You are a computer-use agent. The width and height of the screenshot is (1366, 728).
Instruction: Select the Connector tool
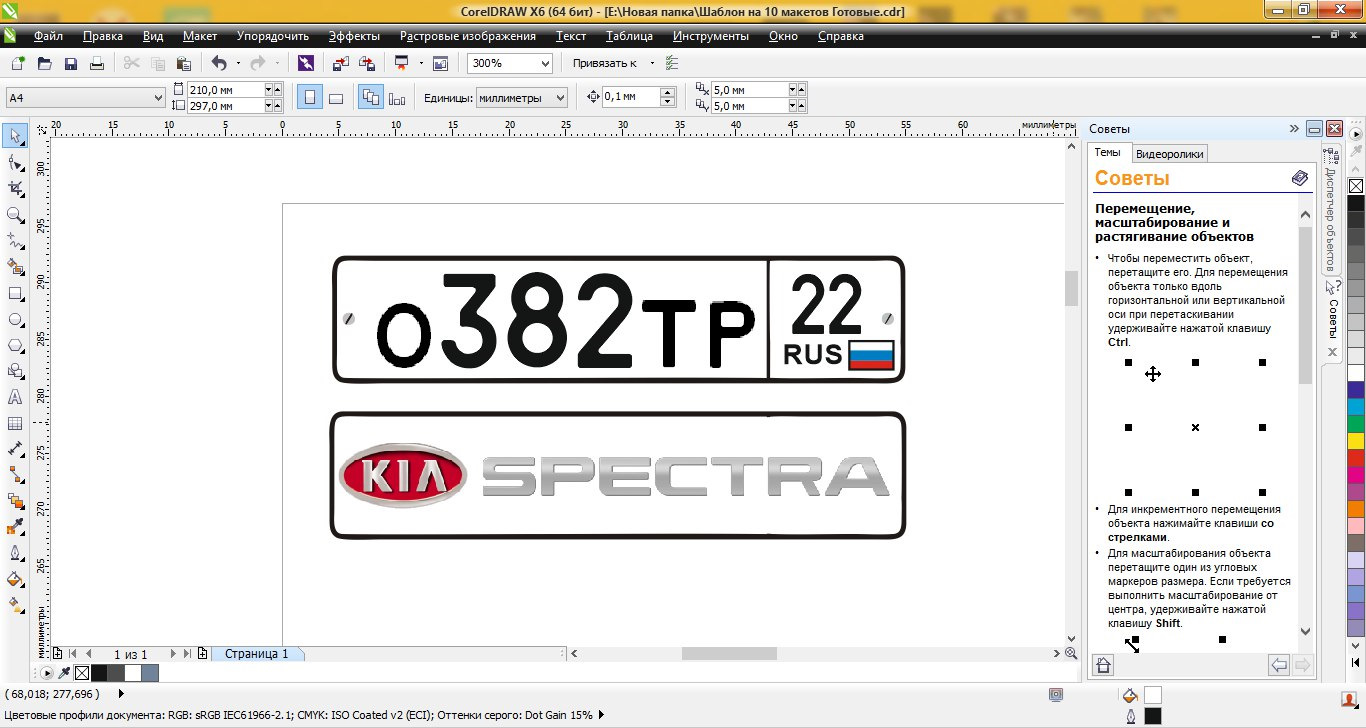click(x=15, y=475)
